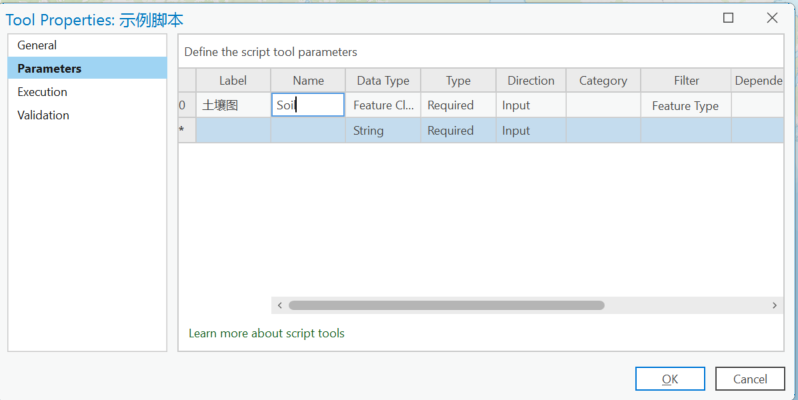The width and height of the screenshot is (798, 400).
Task: Open the Input direction cell in row 0
Action: 531,105
